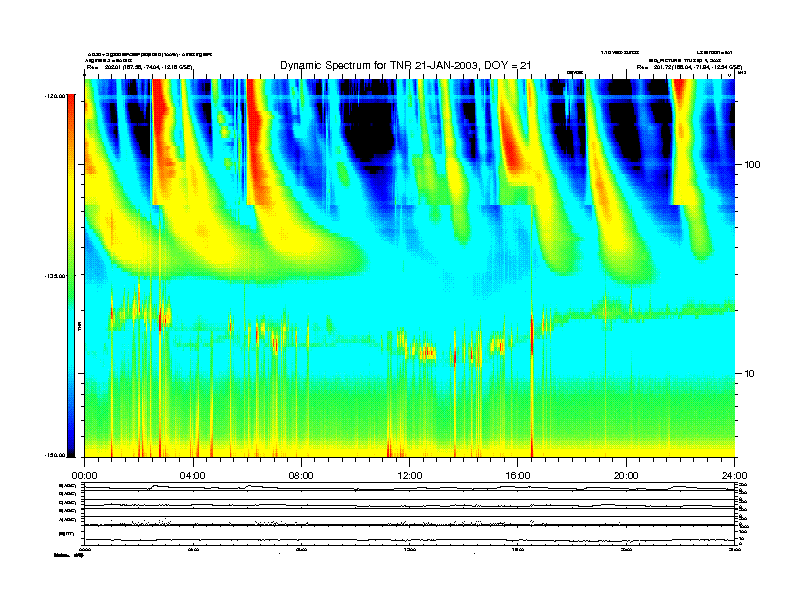This screenshot has height=612, width=792.
Task: Click the '100' frequency axis label
Action: tap(752, 165)
